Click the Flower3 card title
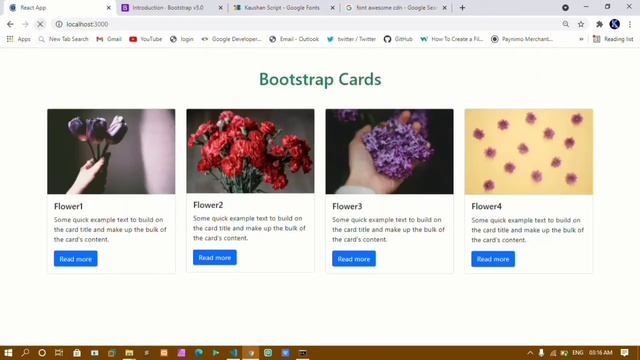The image size is (640, 360). pos(347,207)
